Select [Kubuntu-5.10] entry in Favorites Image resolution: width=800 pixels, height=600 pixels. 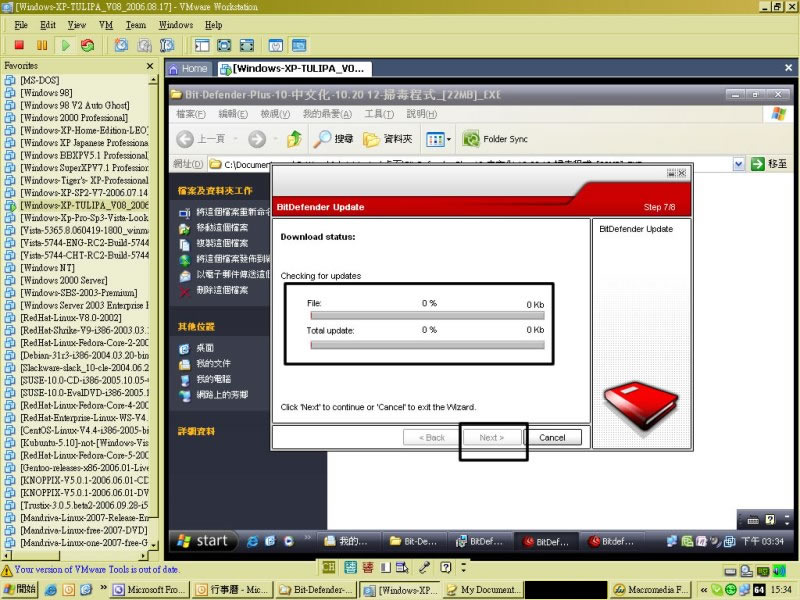[x=84, y=443]
